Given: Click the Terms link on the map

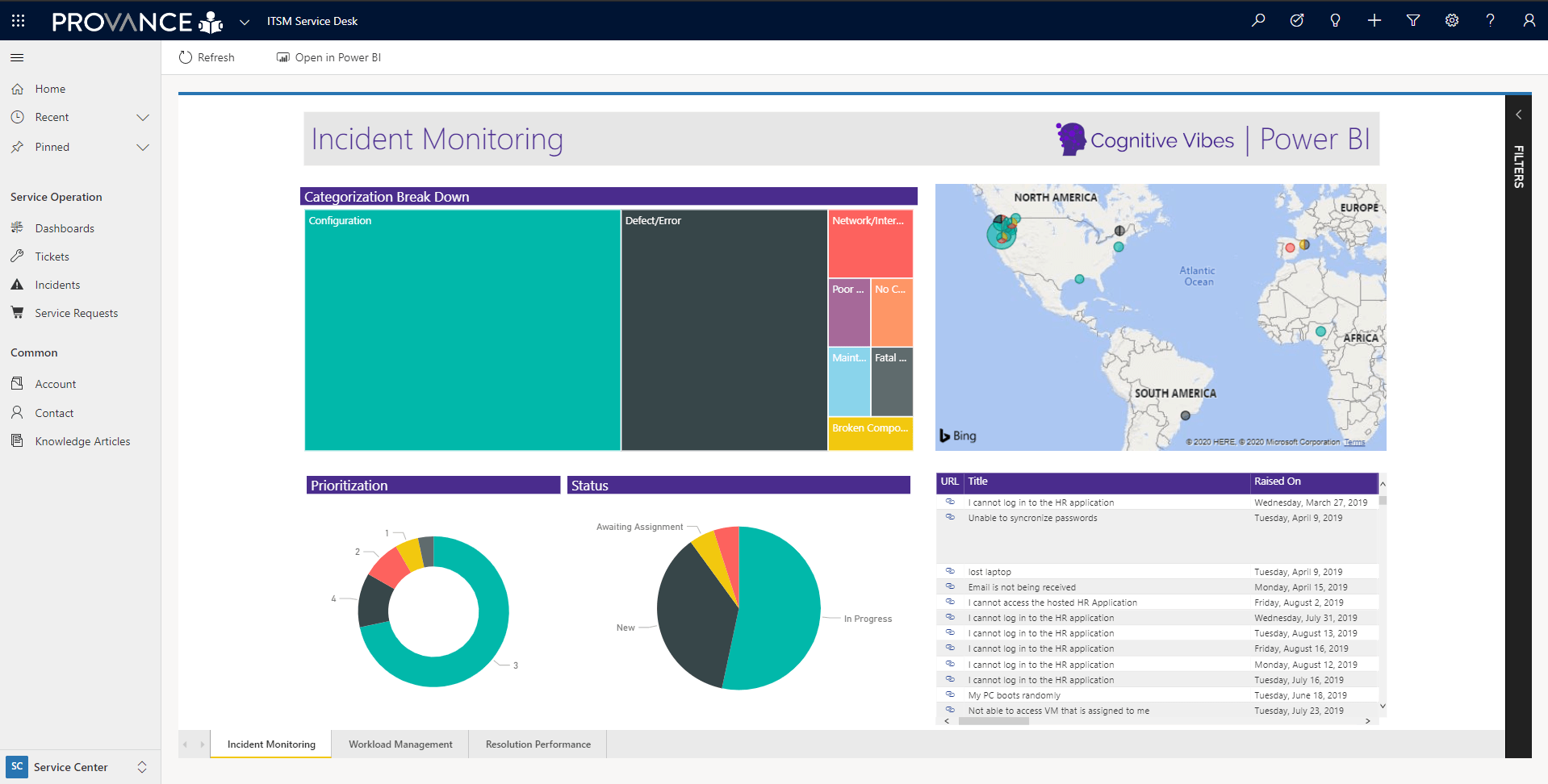Looking at the screenshot, I should coord(1354,442).
